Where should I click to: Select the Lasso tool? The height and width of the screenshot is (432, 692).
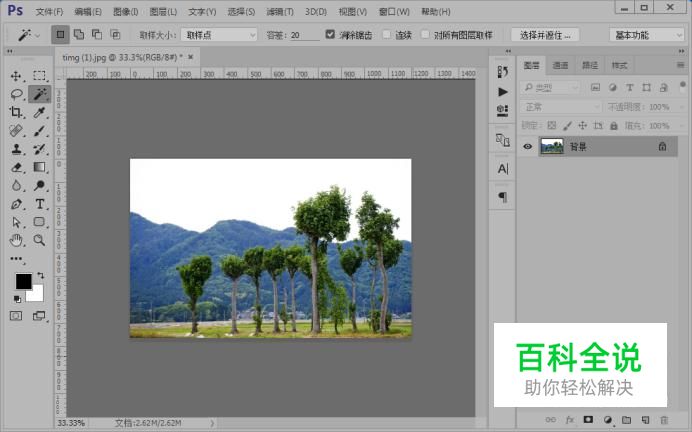pos(16,94)
